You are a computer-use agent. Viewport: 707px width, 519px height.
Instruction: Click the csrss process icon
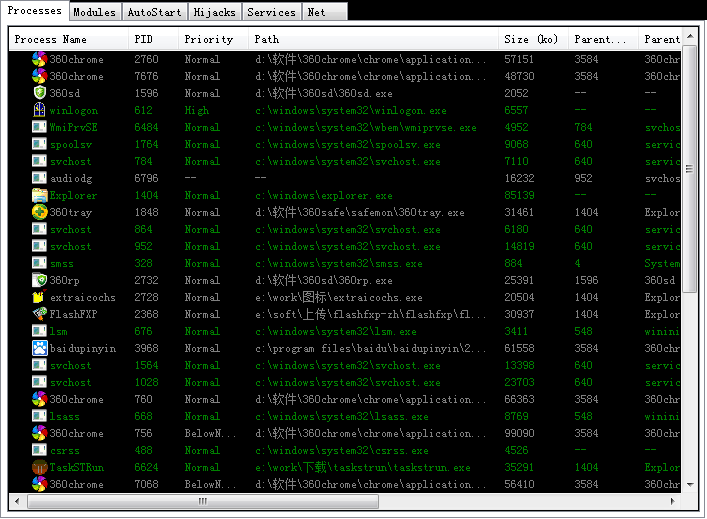(x=40, y=450)
